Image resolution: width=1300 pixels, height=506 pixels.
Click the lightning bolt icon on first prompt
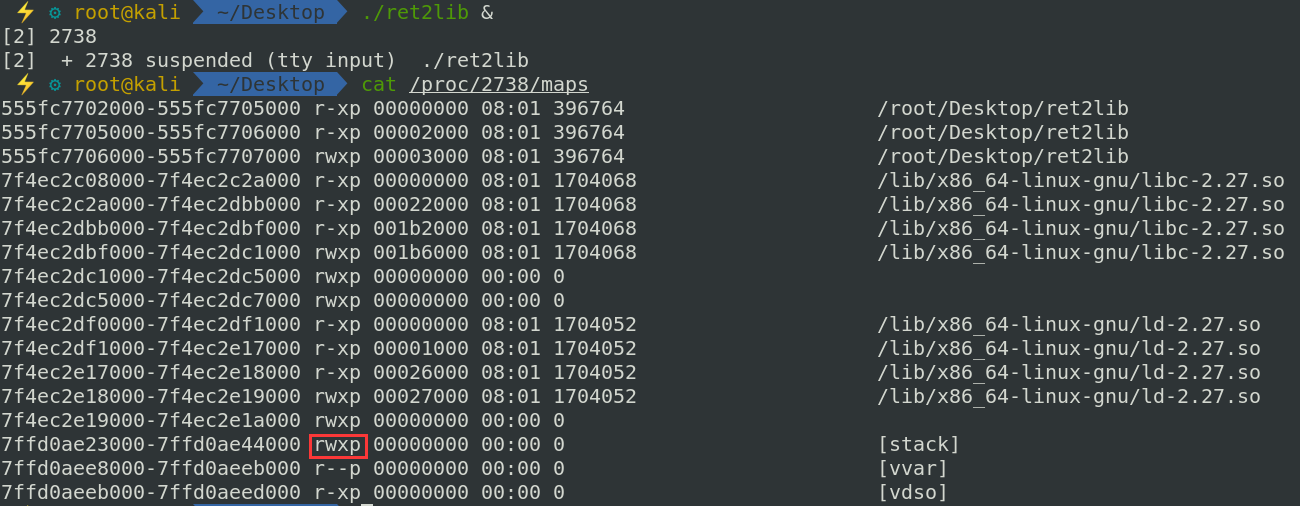25,13
